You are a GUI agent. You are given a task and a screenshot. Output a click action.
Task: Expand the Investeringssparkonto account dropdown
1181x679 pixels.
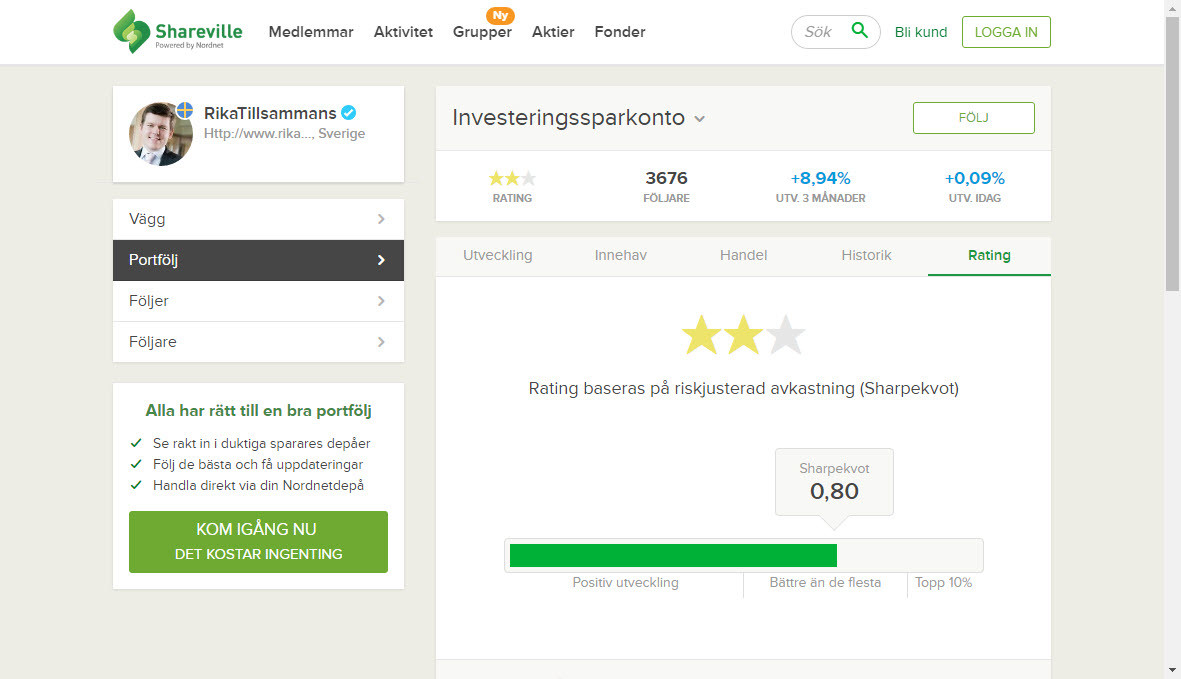coord(699,119)
